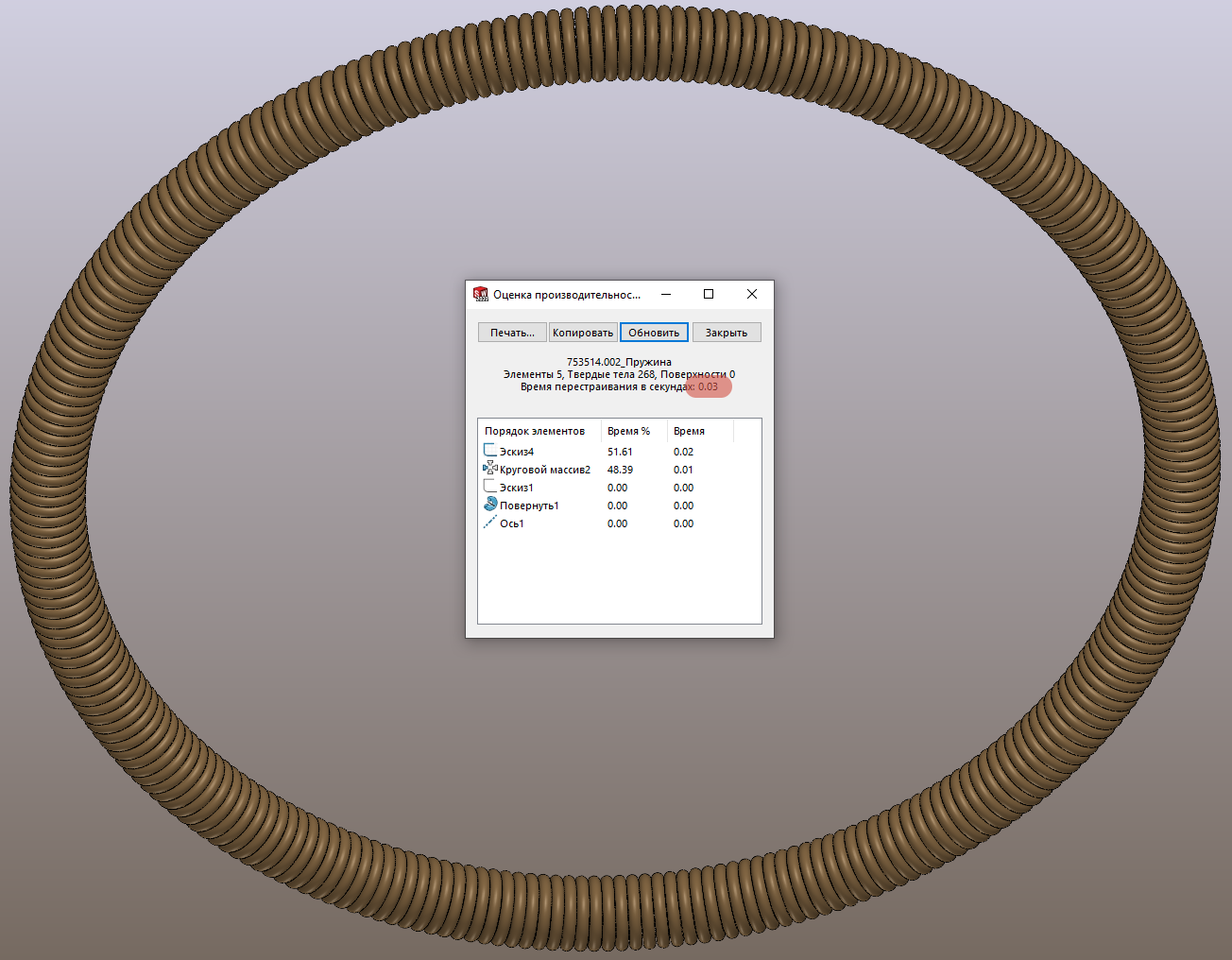
Task: Click the 753514.002_Пружина part name text
Action: point(619,362)
